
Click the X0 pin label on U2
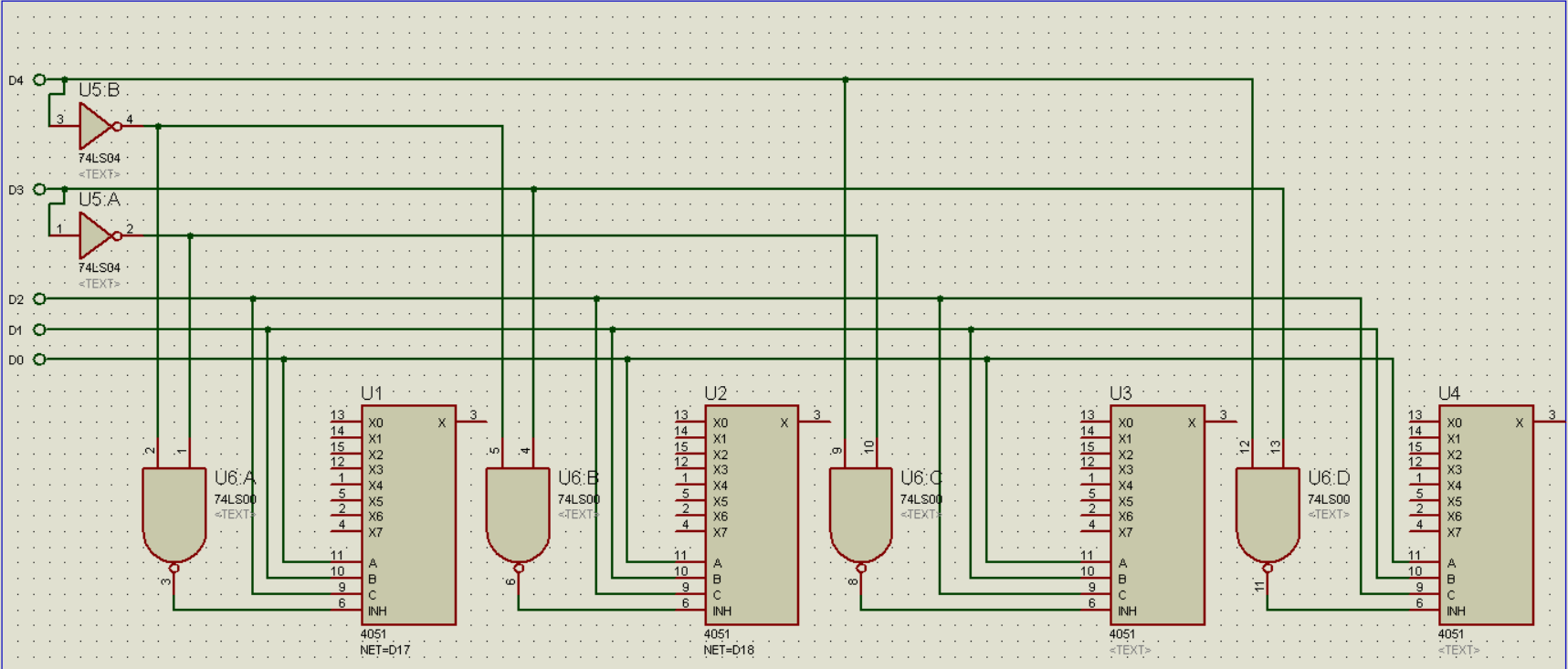tap(721, 423)
